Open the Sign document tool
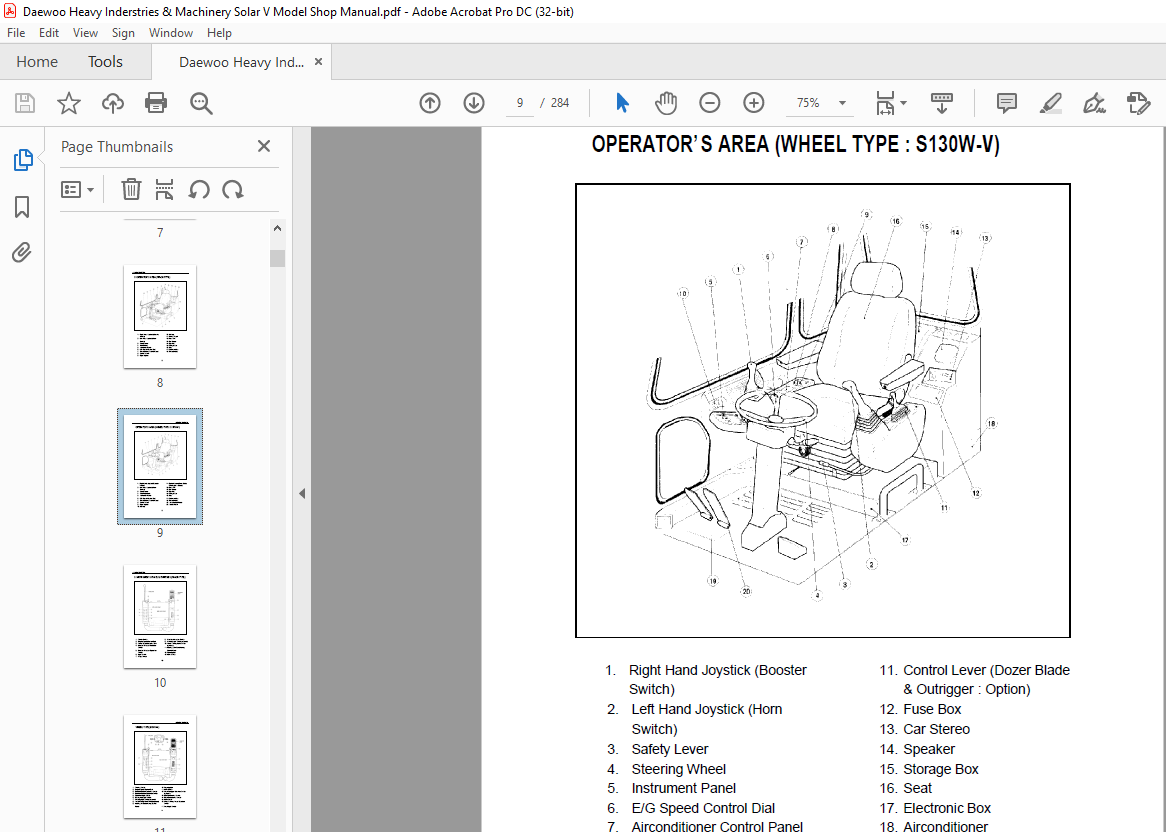The width and height of the screenshot is (1166, 832). tap(1094, 103)
